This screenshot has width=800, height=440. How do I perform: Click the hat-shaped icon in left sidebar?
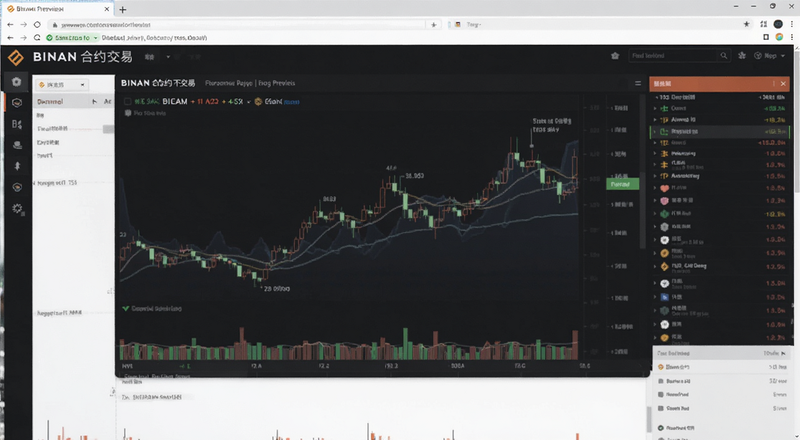click(17, 145)
